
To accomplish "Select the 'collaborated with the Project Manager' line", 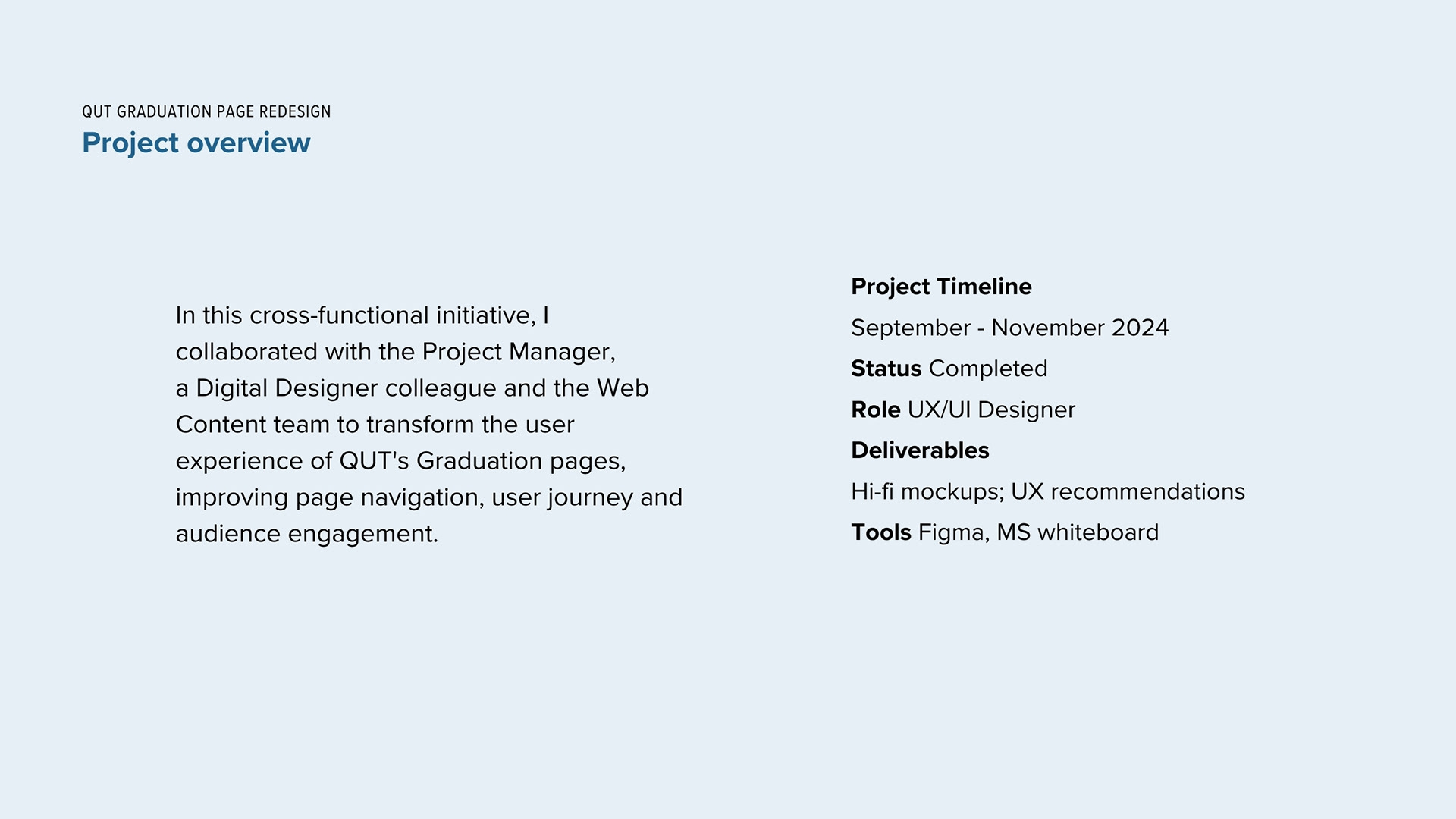I will 396,352.
